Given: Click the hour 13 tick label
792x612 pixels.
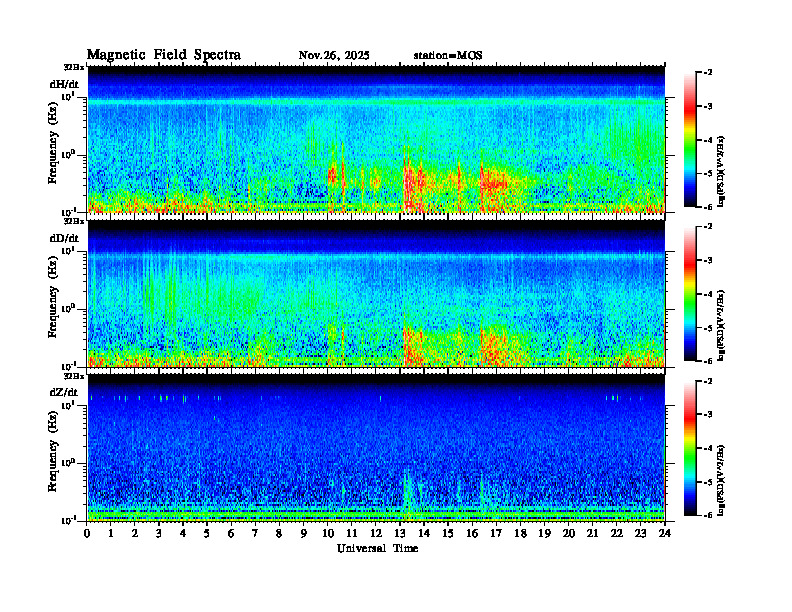Looking at the screenshot, I should pyautogui.click(x=400, y=534).
